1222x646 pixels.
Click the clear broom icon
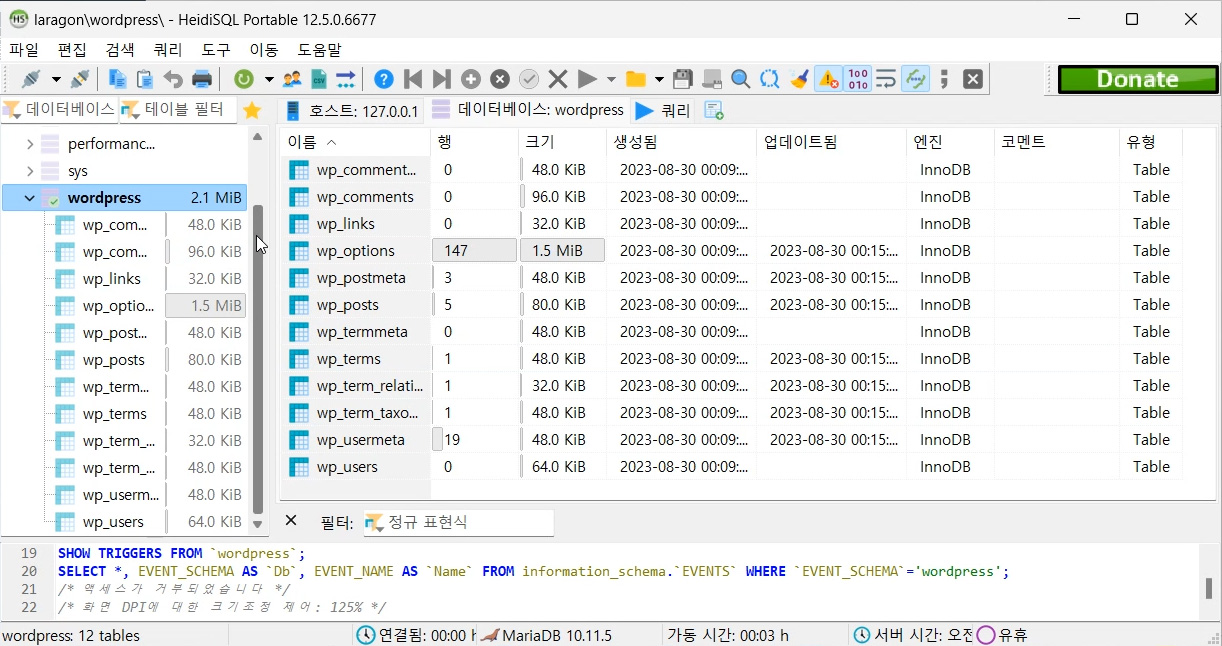click(798, 79)
